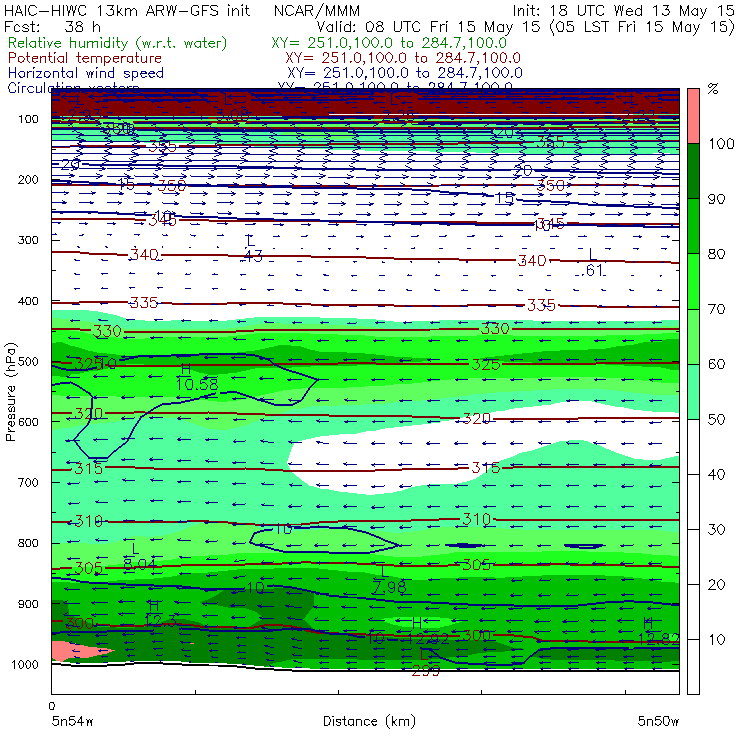The width and height of the screenshot is (740, 740).
Task: Select the '800' pressure axis tick label
Action: tap(28, 543)
